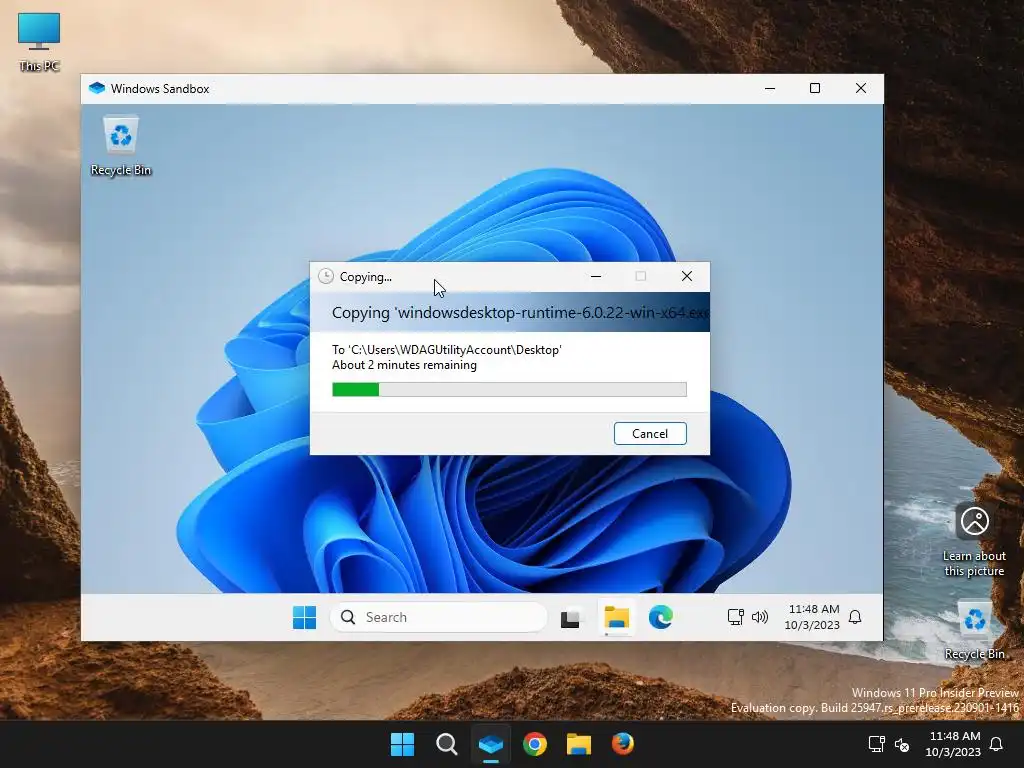Open the host taskbar clock and date

pos(953,744)
